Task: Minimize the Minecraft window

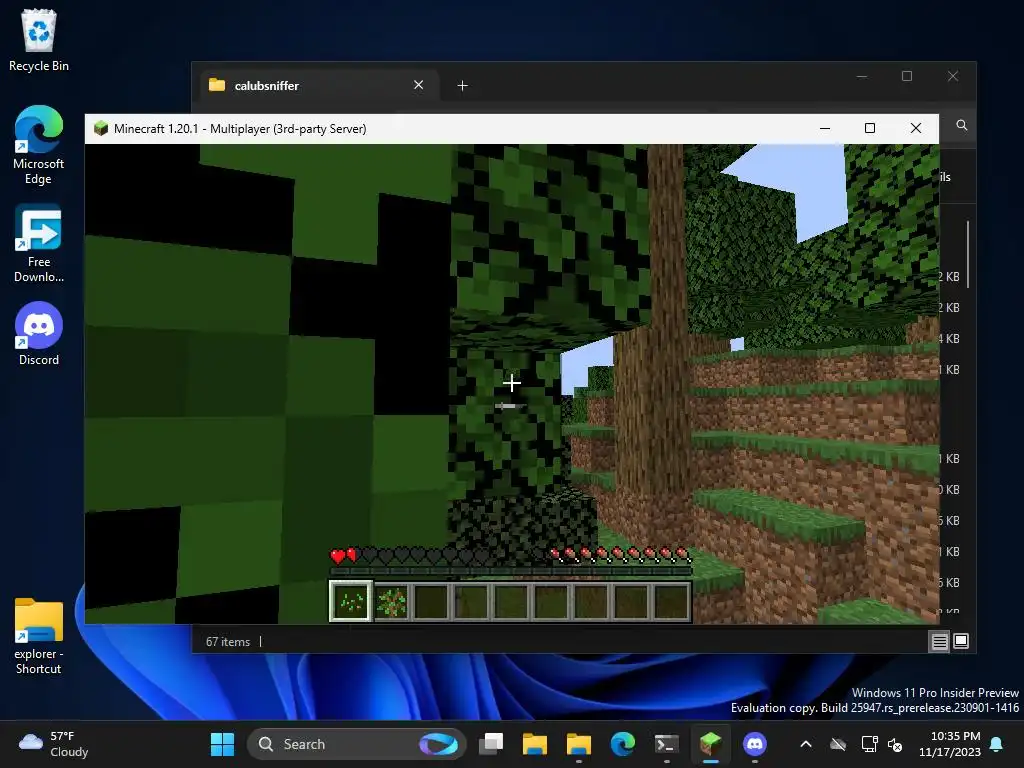Action: [825, 129]
